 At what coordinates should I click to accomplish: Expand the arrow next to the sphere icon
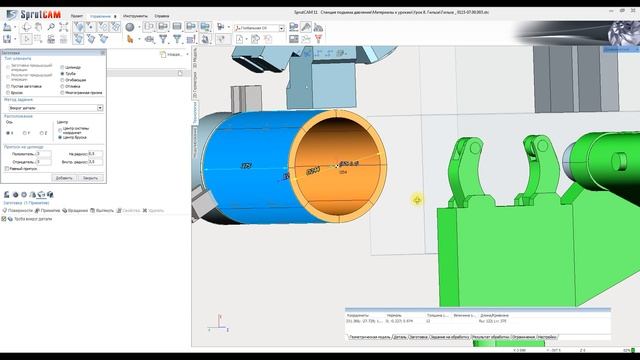139,27
